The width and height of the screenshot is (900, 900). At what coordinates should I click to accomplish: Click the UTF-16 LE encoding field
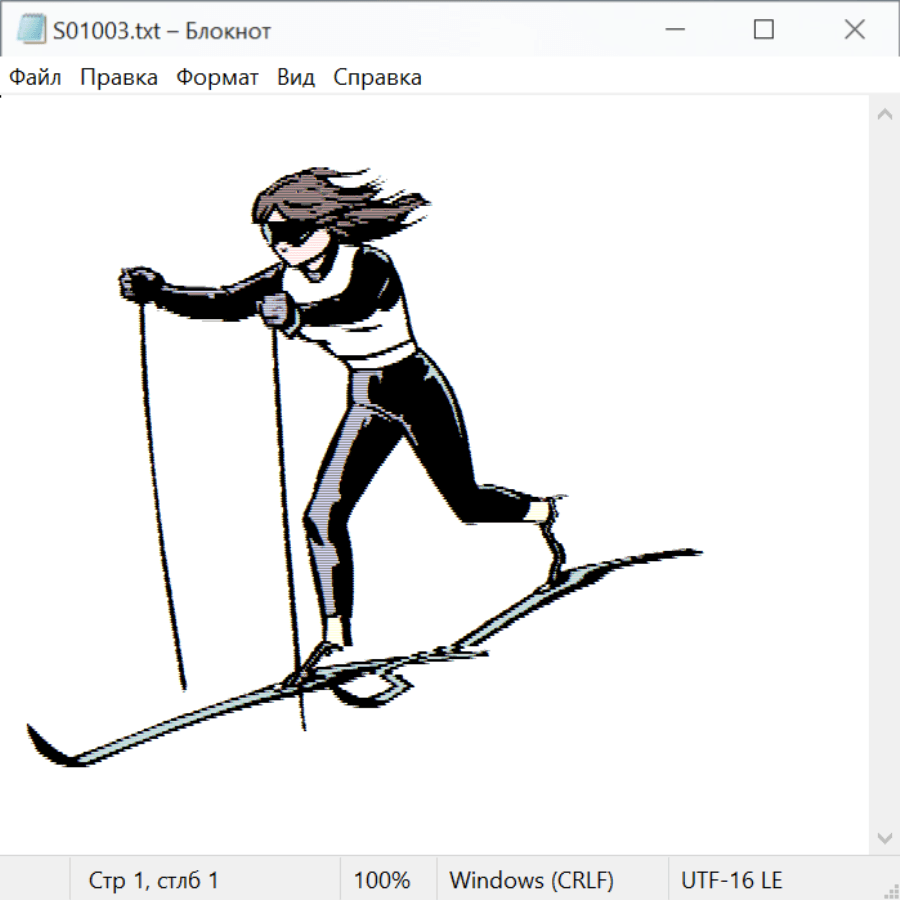pos(731,881)
